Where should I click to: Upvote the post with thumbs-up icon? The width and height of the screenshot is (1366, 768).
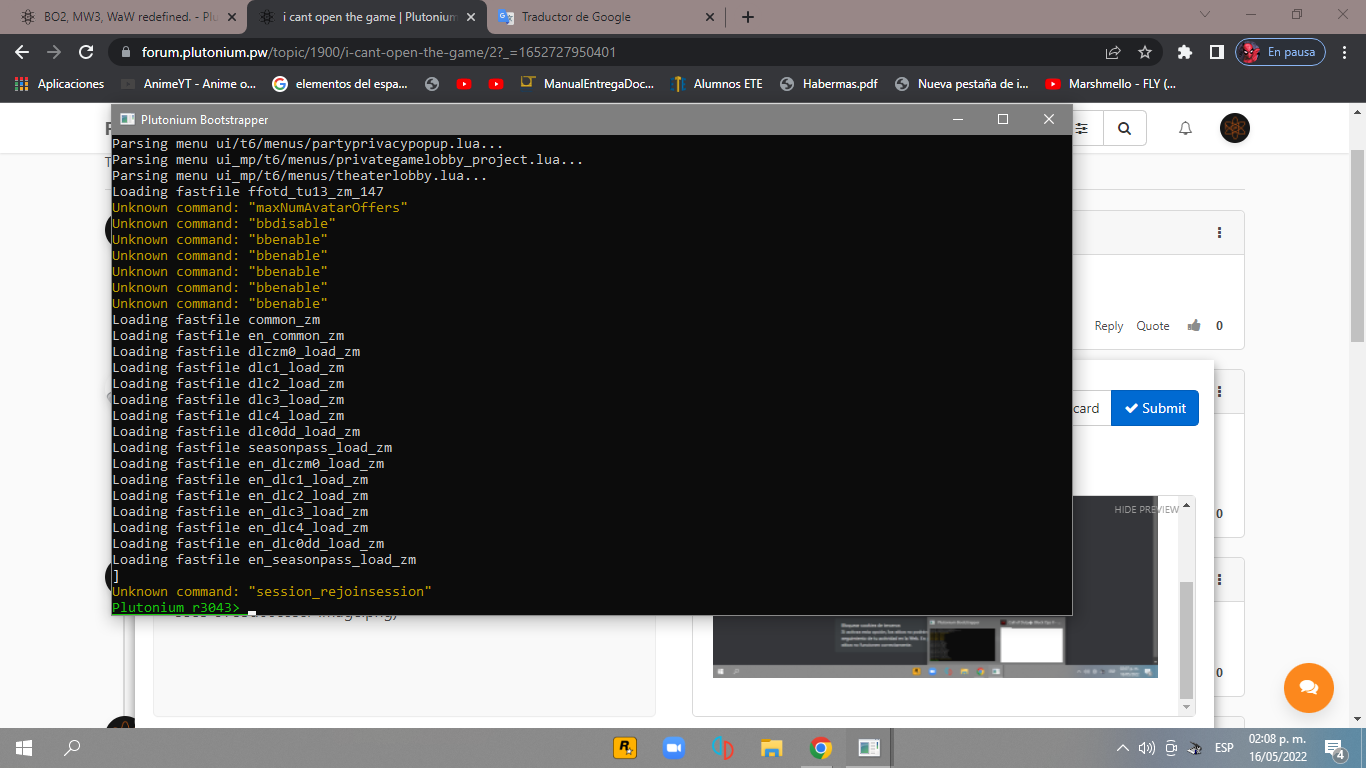click(x=1194, y=326)
